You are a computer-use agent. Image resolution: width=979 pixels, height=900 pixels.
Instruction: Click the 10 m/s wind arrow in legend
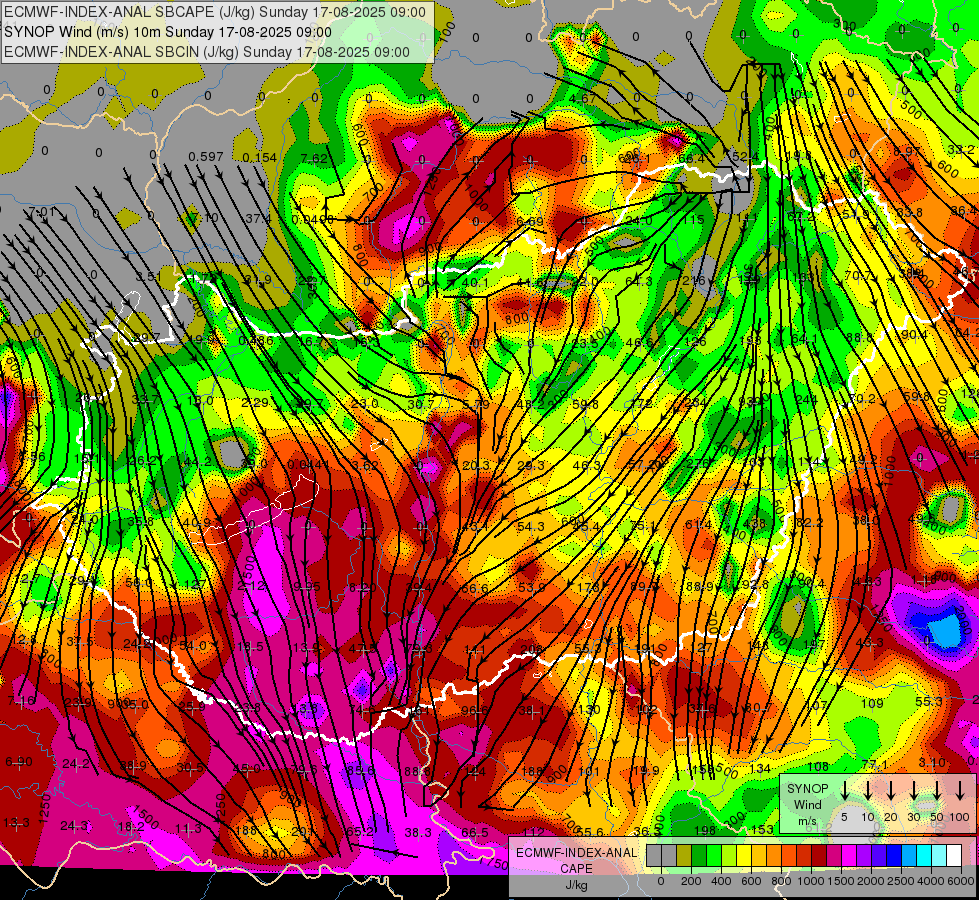[867, 791]
